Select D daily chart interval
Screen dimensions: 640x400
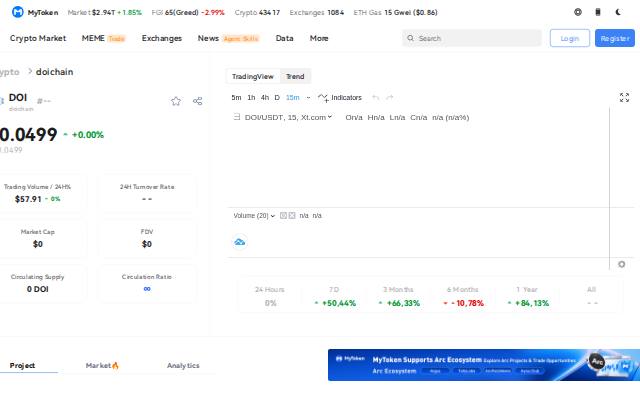tap(277, 98)
